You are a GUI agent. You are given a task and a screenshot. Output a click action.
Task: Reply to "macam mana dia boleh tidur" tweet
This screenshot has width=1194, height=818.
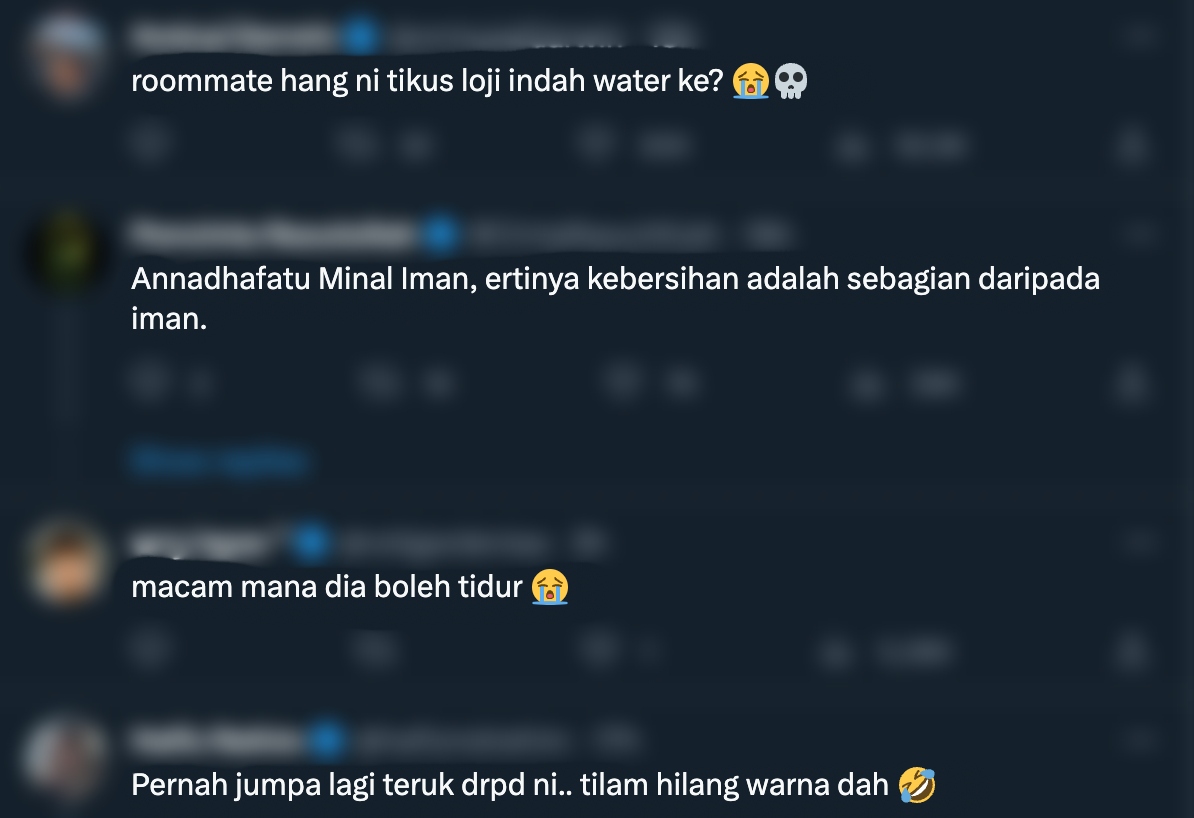pos(149,650)
